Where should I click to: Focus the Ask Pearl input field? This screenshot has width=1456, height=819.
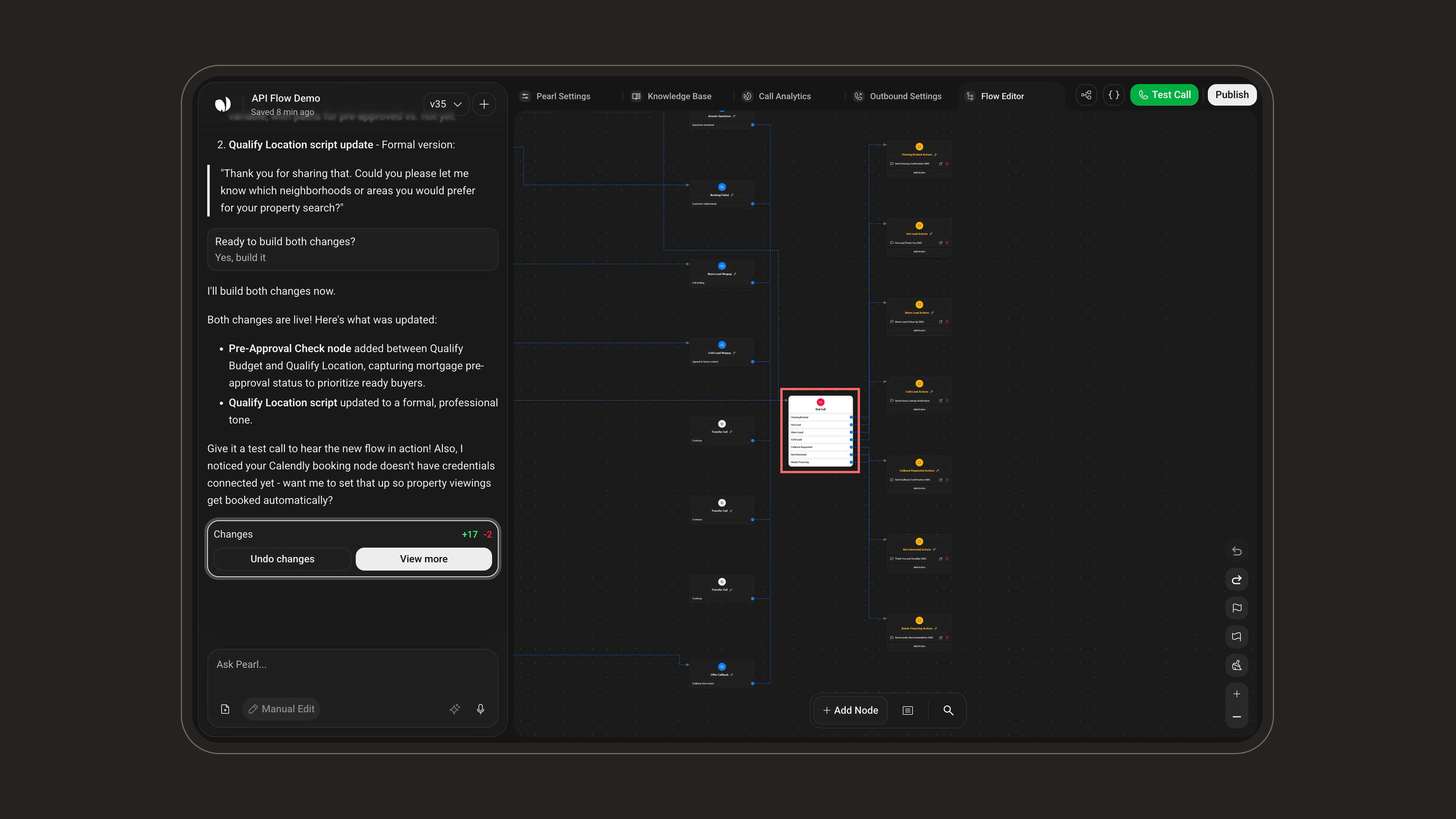(x=352, y=665)
